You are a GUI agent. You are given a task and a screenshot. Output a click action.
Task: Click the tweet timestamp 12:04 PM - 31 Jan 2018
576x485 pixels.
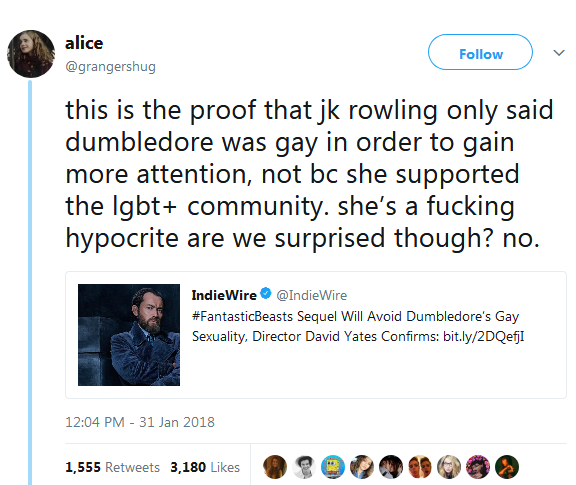pos(140,422)
